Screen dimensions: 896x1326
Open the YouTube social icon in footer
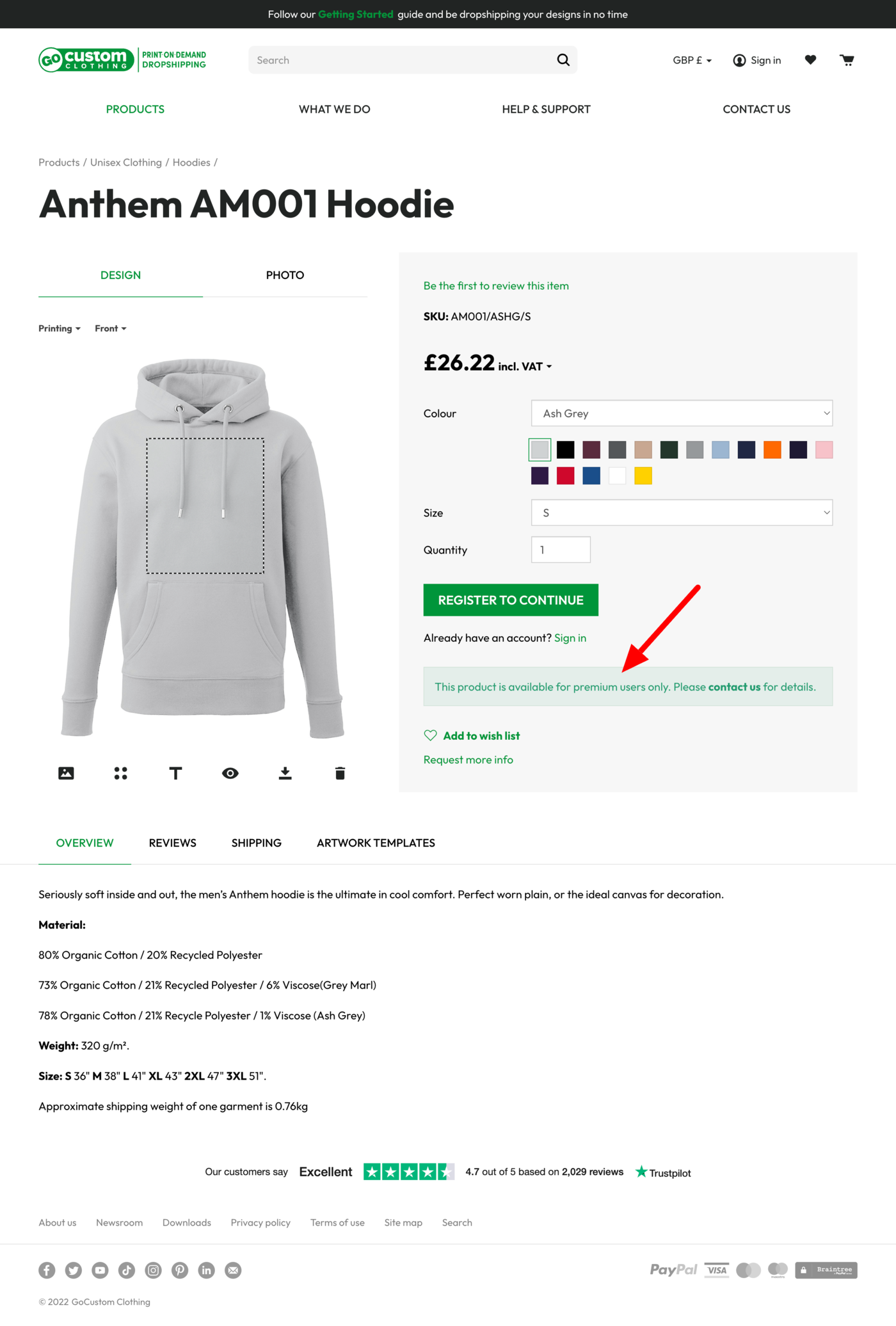[100, 1270]
